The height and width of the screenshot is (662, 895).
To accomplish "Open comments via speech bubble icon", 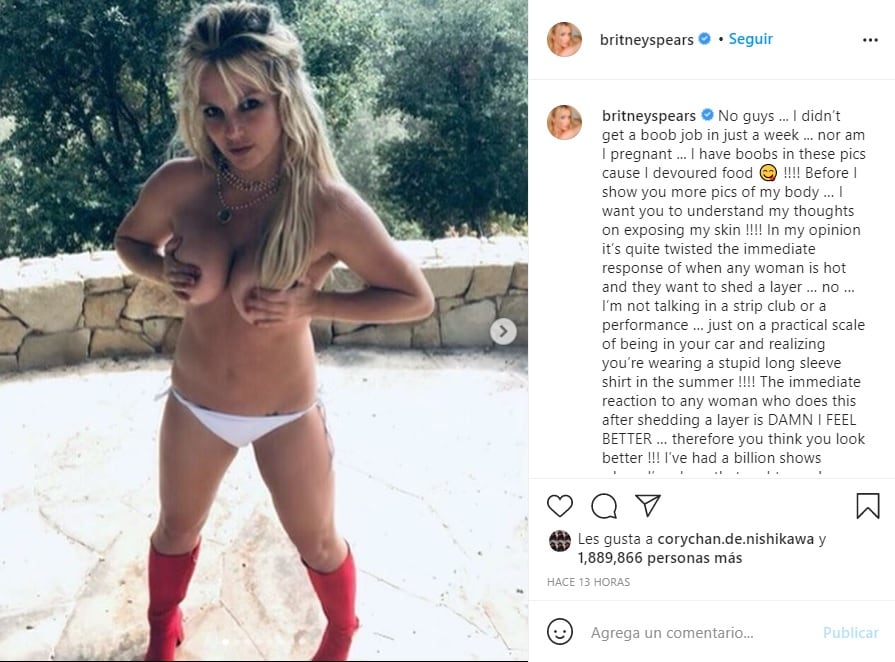I will coord(604,506).
